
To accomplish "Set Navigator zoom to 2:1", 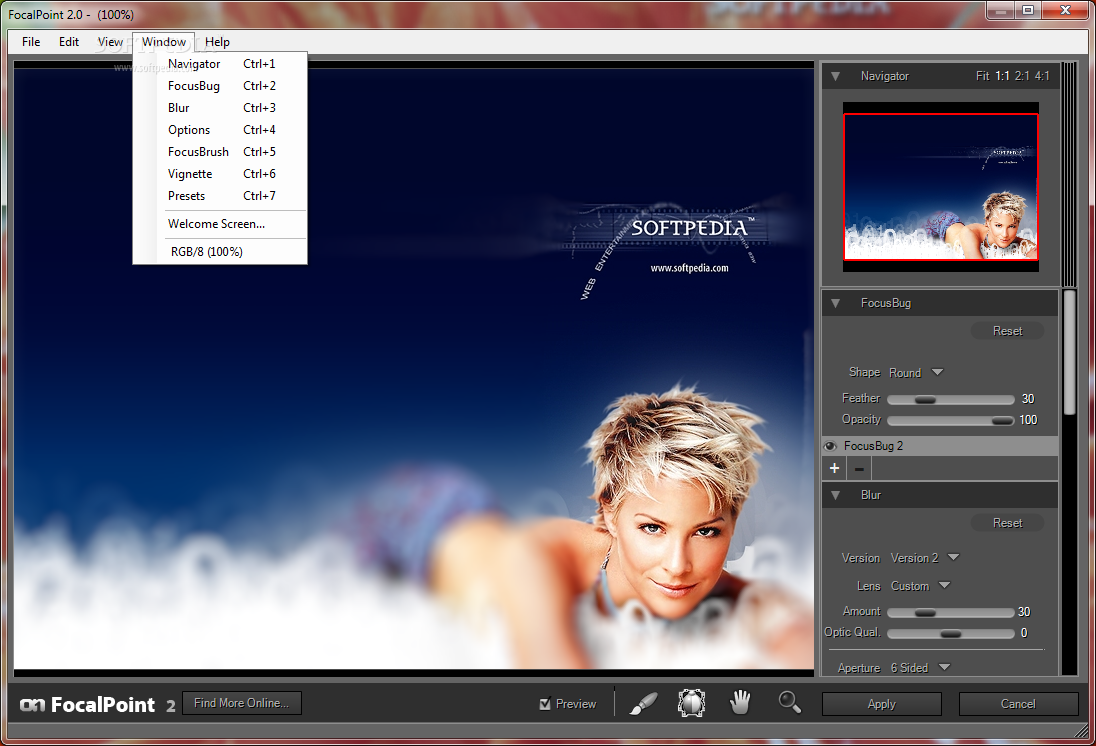I will pos(1022,76).
